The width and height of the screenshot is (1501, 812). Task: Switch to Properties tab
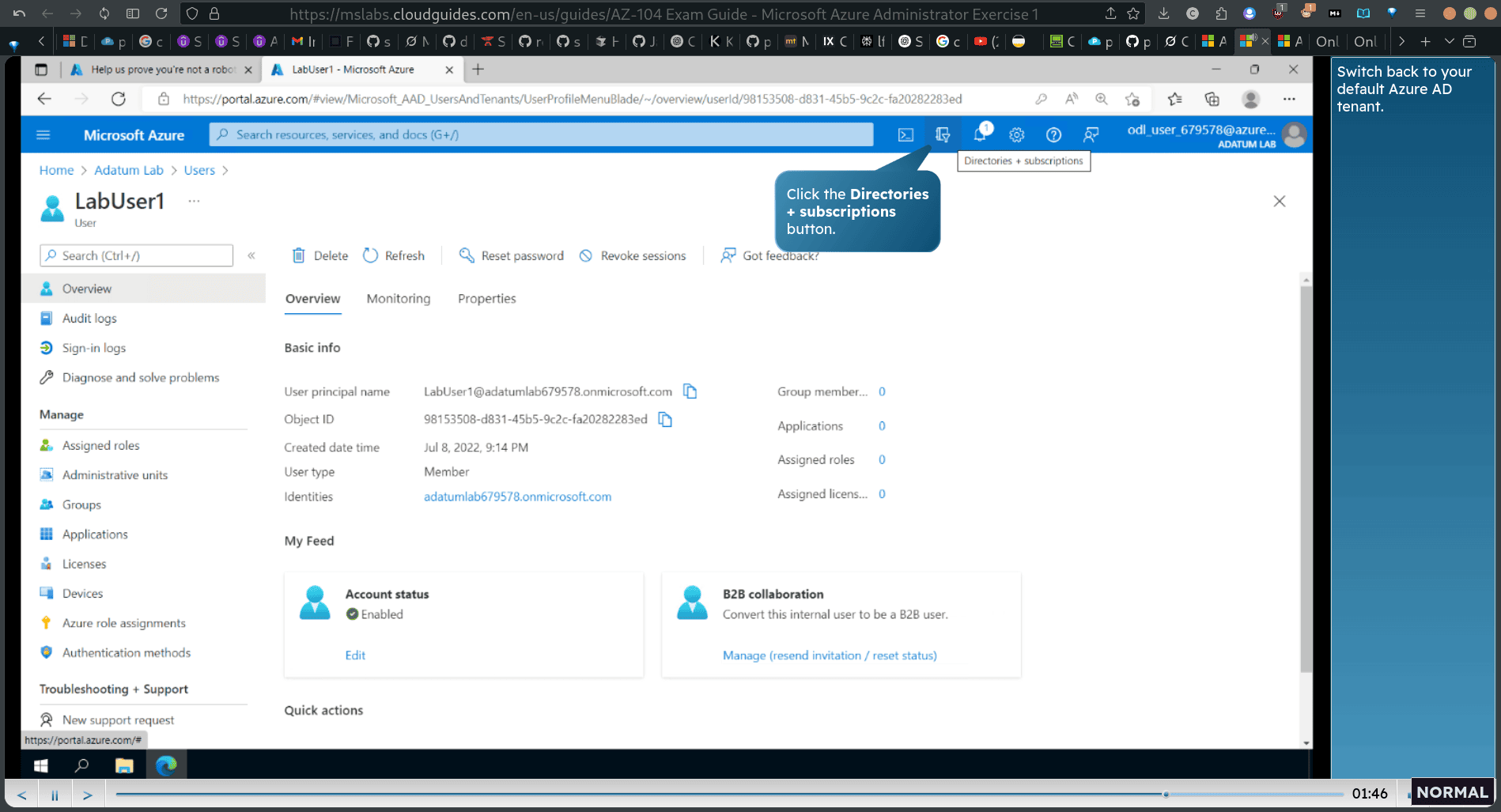pyautogui.click(x=487, y=298)
